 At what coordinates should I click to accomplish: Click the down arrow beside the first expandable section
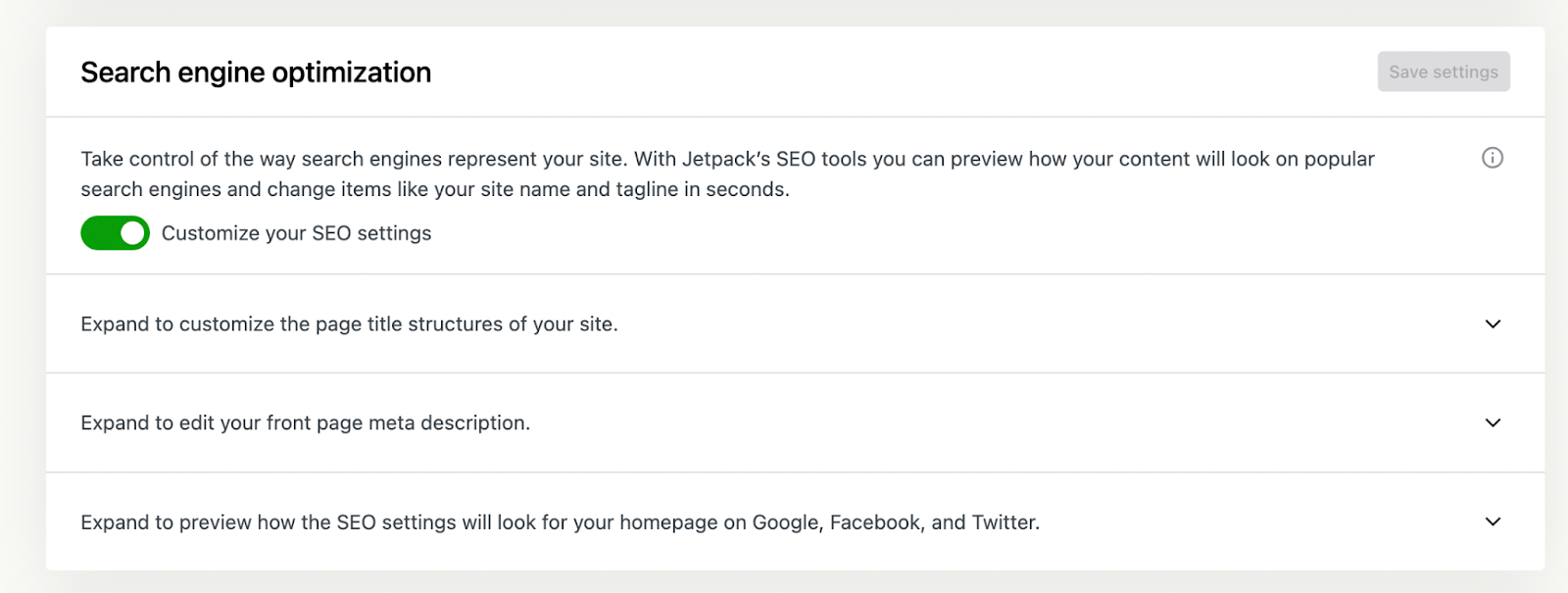coord(1493,323)
